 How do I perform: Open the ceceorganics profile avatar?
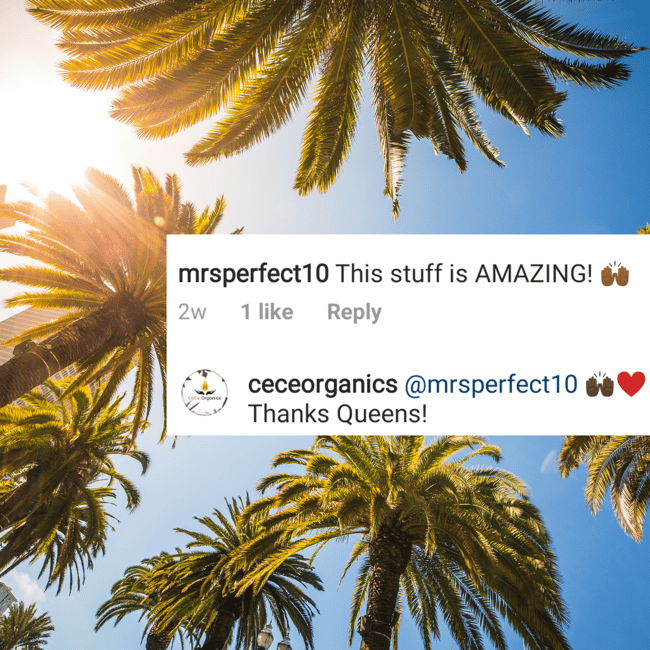204,392
